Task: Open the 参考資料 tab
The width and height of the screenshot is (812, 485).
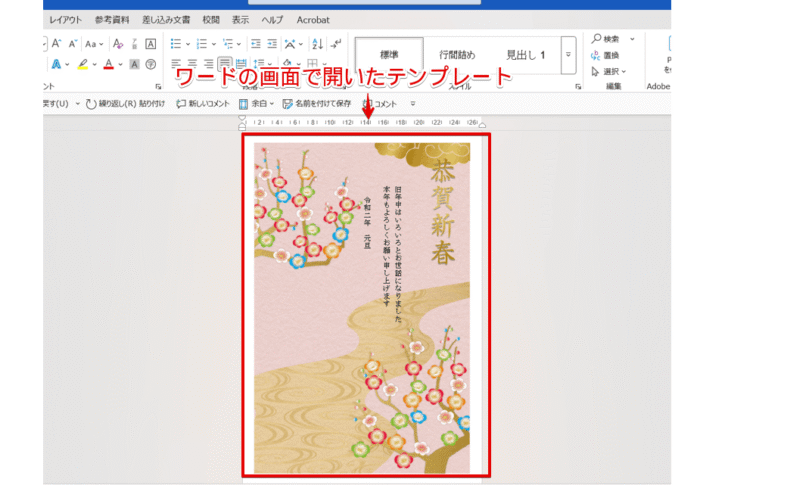Action: coord(112,20)
